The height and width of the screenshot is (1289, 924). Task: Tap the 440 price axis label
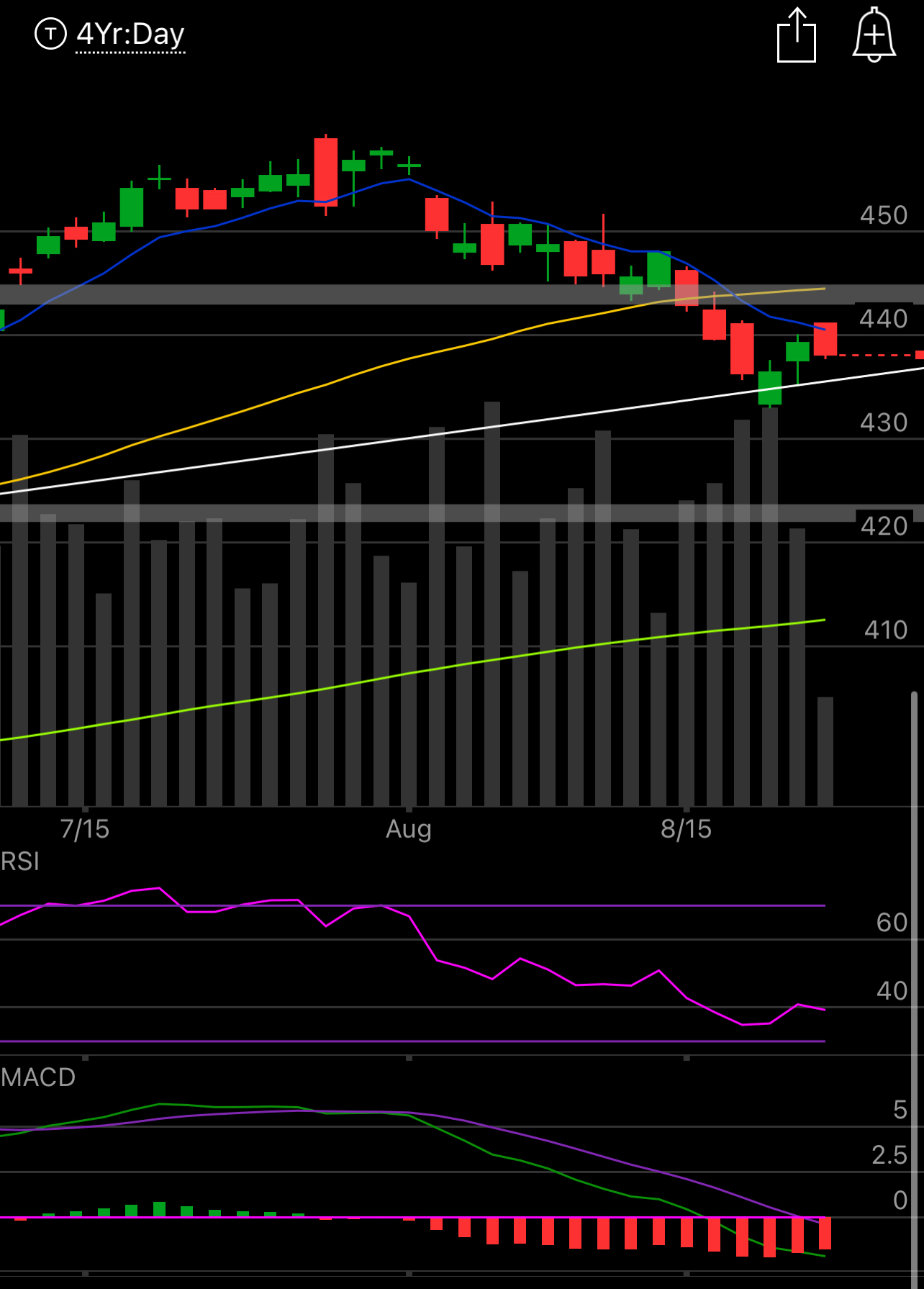[x=884, y=319]
